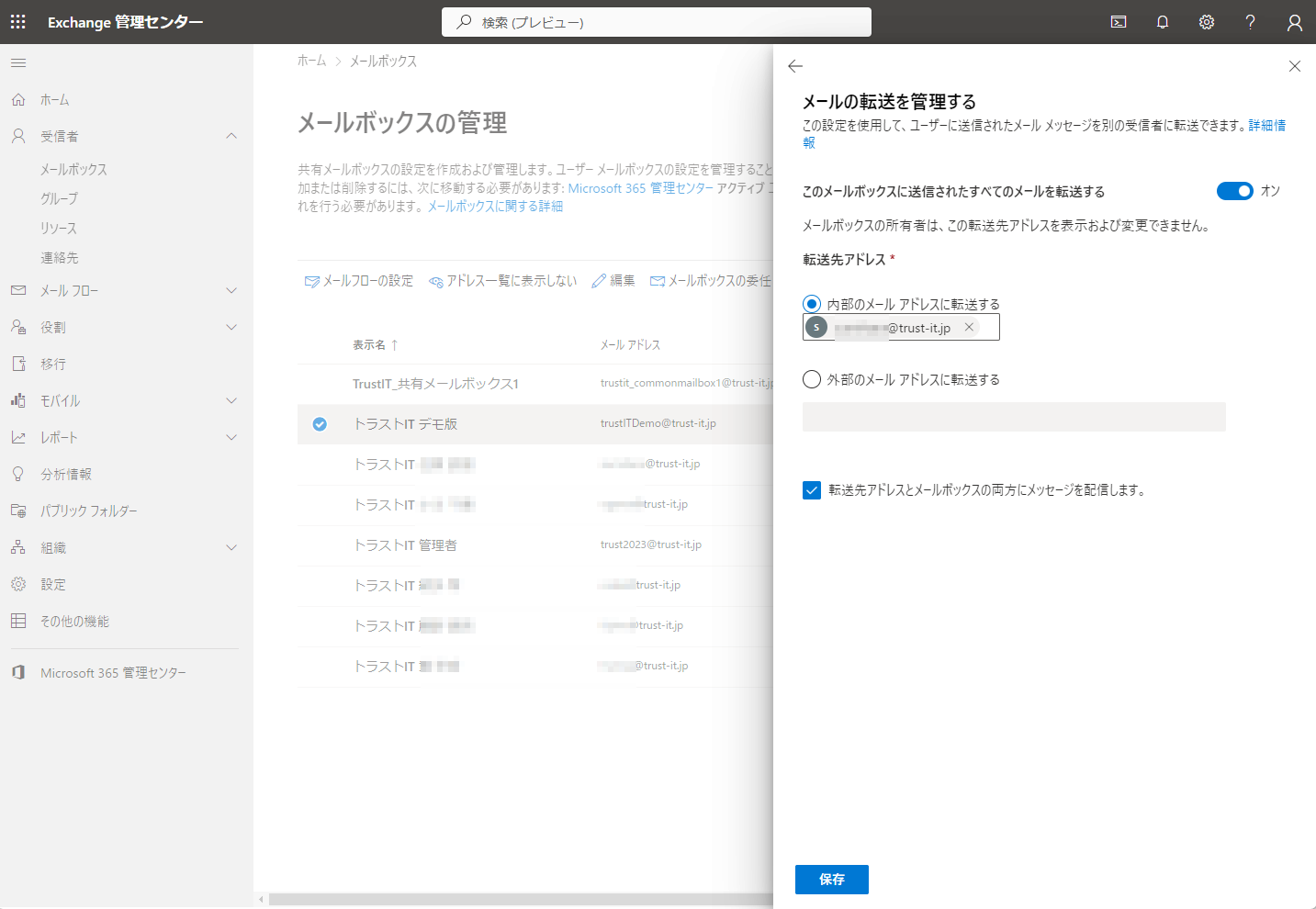This screenshot has width=1316, height=909.
Task: Click the back arrow in forwarding panel
Action: tap(795, 66)
